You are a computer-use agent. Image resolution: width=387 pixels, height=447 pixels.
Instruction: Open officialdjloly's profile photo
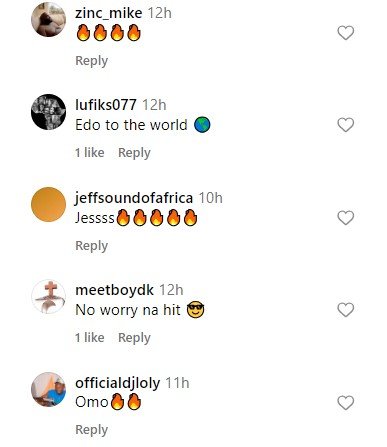48,389
